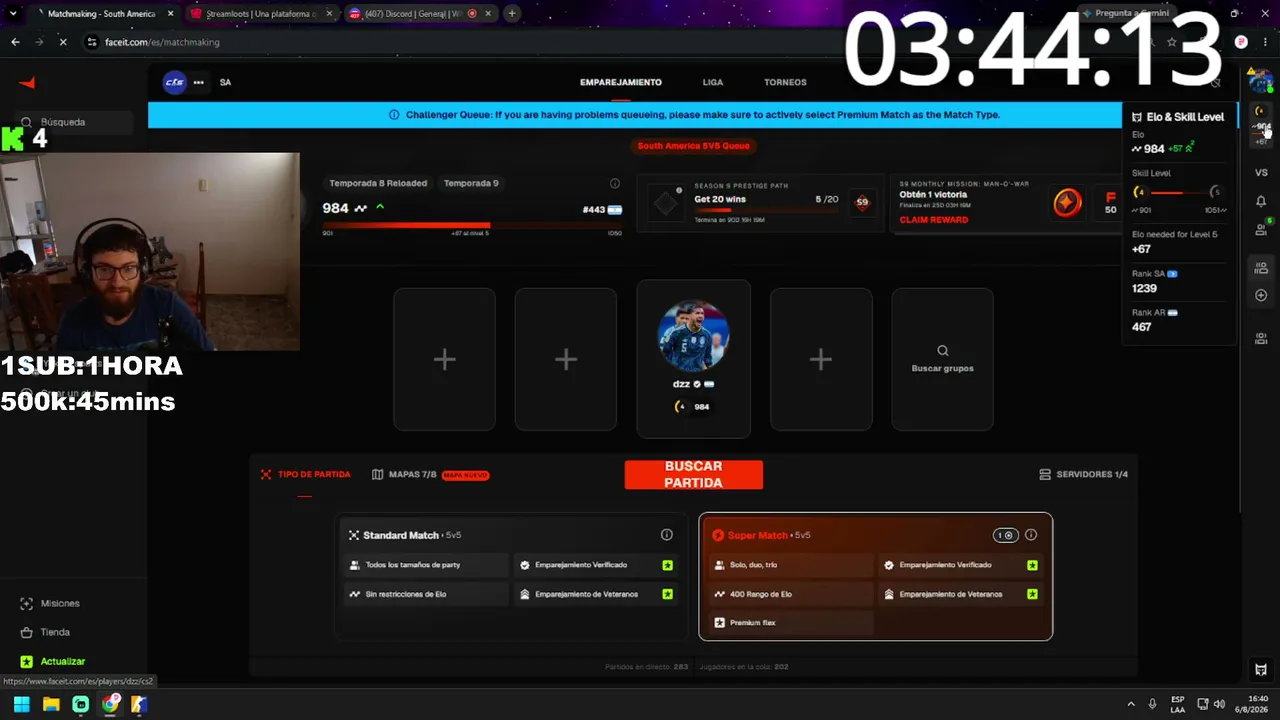Viewport: 1280px width, 720px height.
Task: Select the SA region label
Action: coord(225,82)
